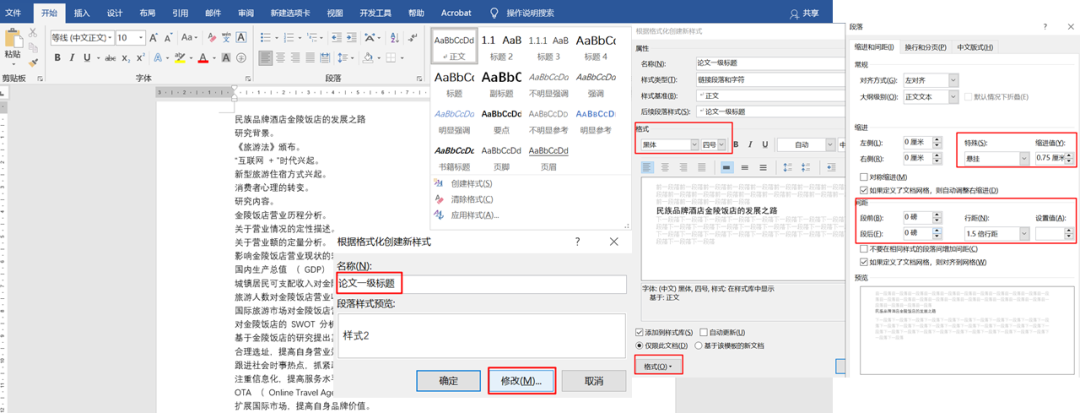Click the 创建样式 icon in the styles gallery

point(439,183)
